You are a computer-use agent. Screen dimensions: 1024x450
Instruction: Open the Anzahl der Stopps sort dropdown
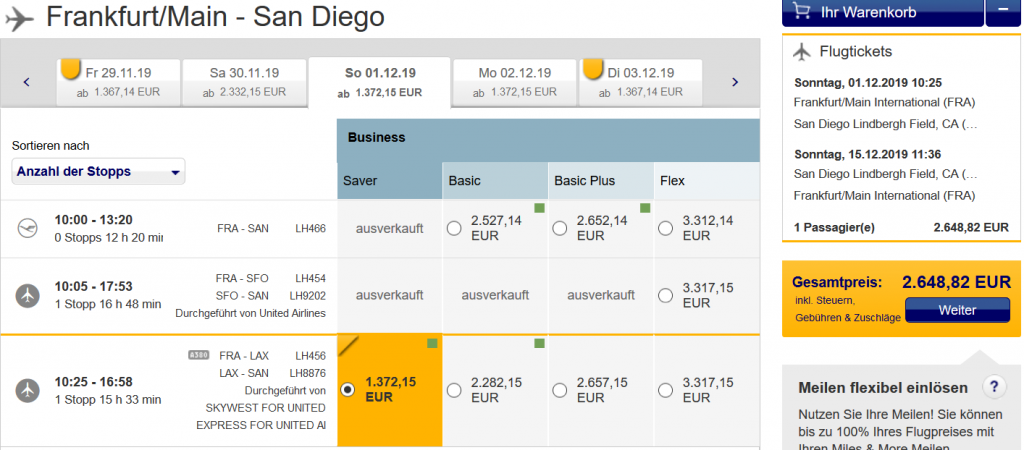pyautogui.click(x=99, y=172)
